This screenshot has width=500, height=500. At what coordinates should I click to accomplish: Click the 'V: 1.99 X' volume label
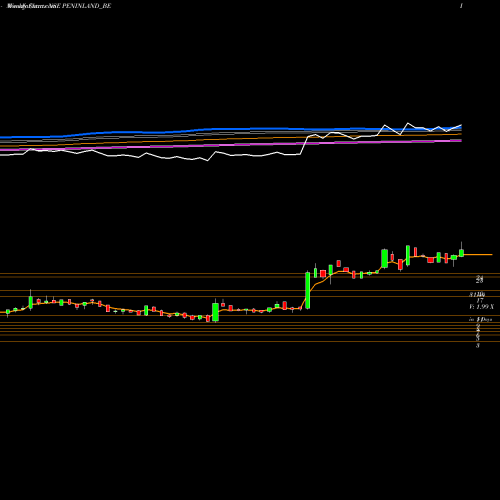click(x=482, y=306)
